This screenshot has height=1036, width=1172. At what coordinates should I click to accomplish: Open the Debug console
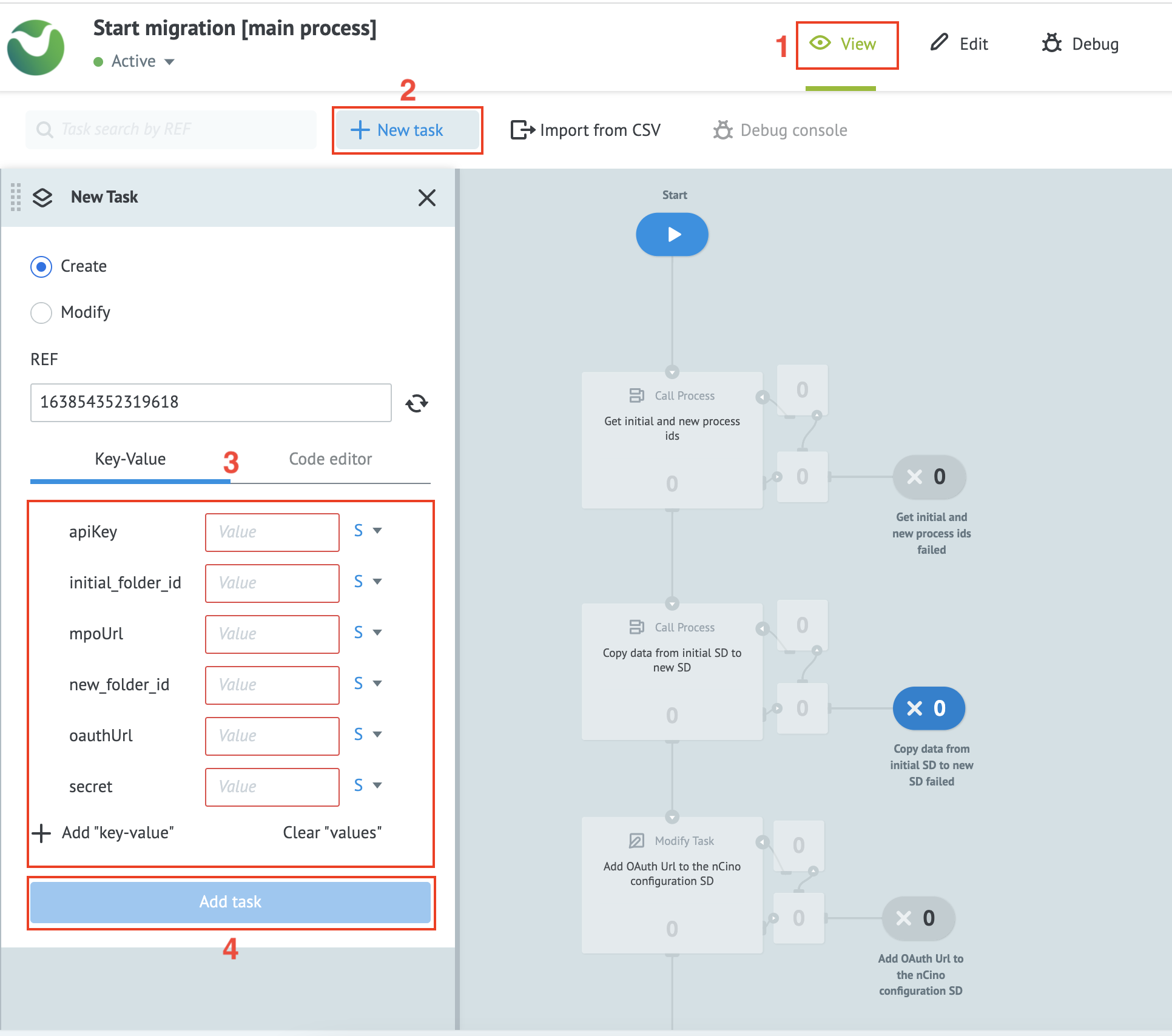(x=780, y=130)
